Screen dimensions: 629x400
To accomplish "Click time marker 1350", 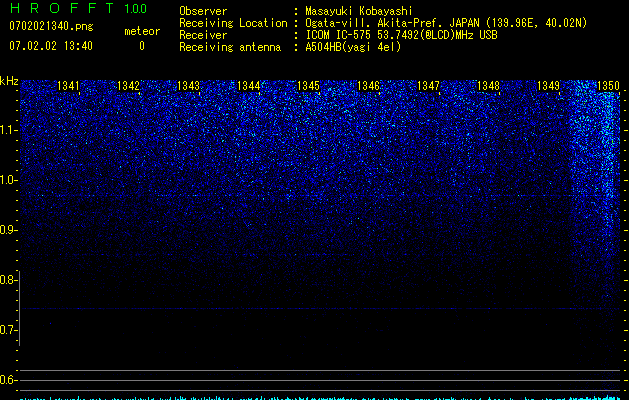I will [608, 86].
